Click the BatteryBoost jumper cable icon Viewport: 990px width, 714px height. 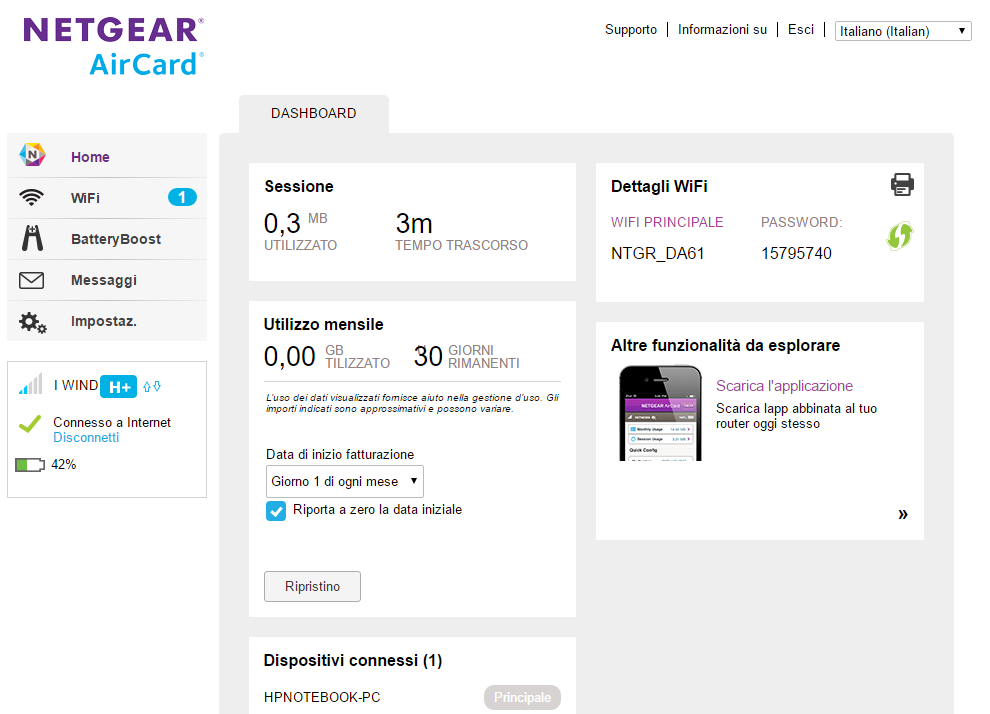[32, 238]
